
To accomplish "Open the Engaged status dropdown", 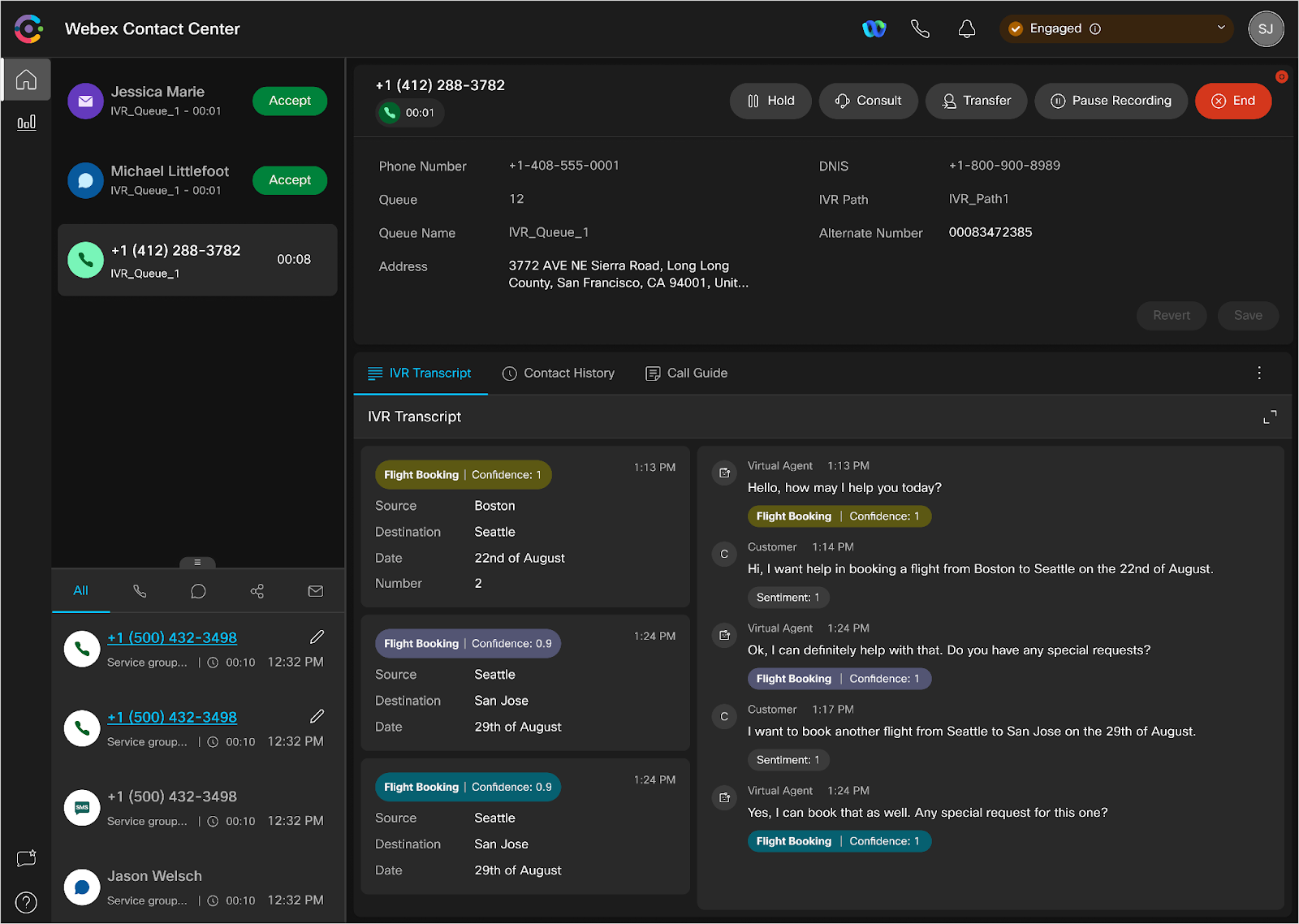I will pyautogui.click(x=1116, y=29).
